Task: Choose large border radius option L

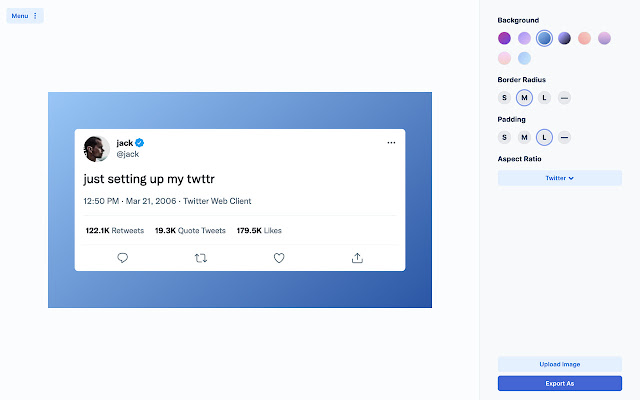Action: click(x=544, y=97)
